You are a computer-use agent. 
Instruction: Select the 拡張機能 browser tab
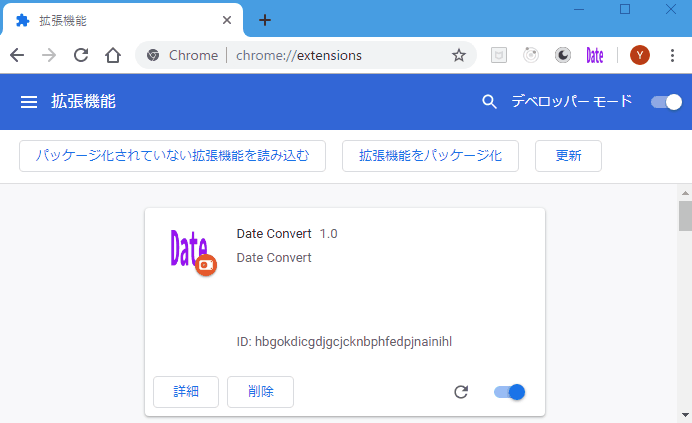coord(123,20)
